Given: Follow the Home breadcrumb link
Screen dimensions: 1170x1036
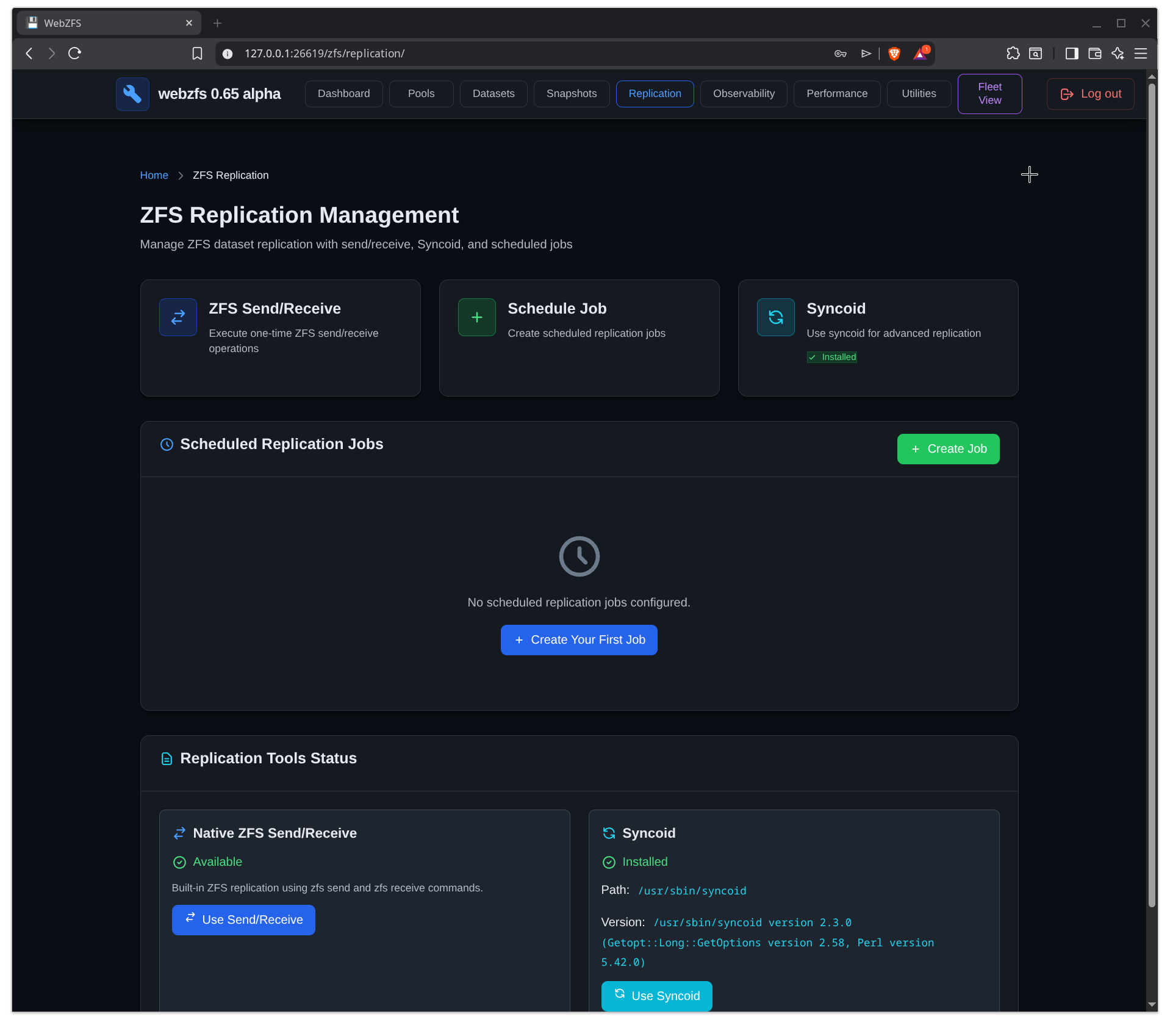Looking at the screenshot, I should (154, 175).
